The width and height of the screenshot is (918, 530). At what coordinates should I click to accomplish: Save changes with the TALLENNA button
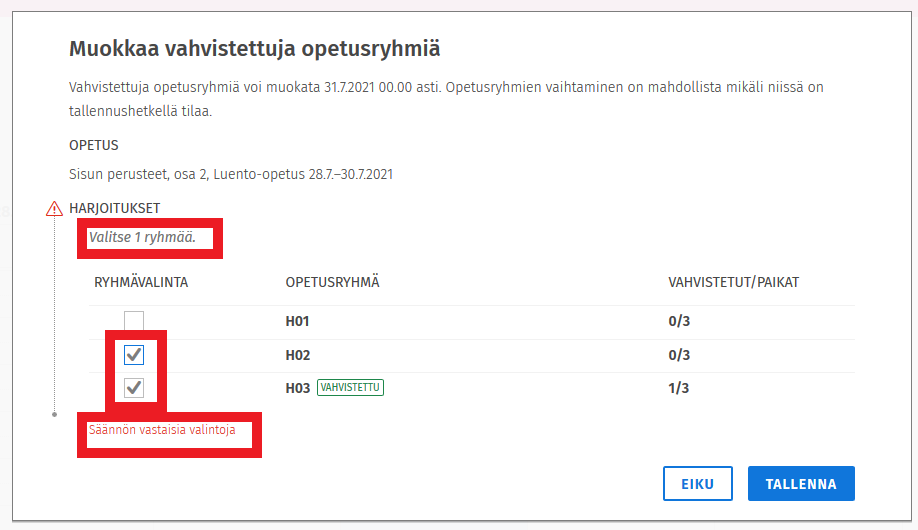point(800,484)
